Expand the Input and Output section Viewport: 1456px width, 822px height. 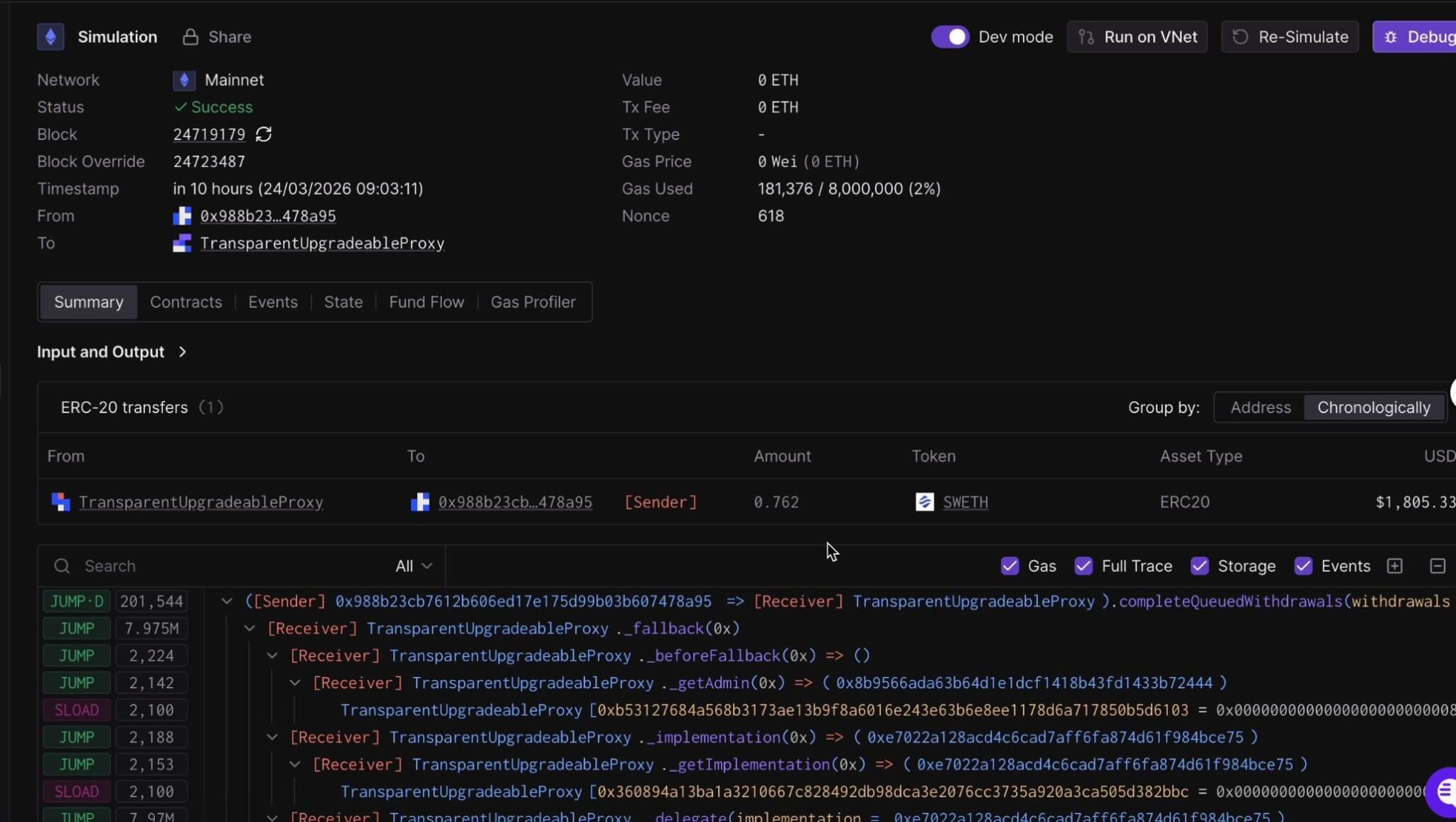pos(112,352)
